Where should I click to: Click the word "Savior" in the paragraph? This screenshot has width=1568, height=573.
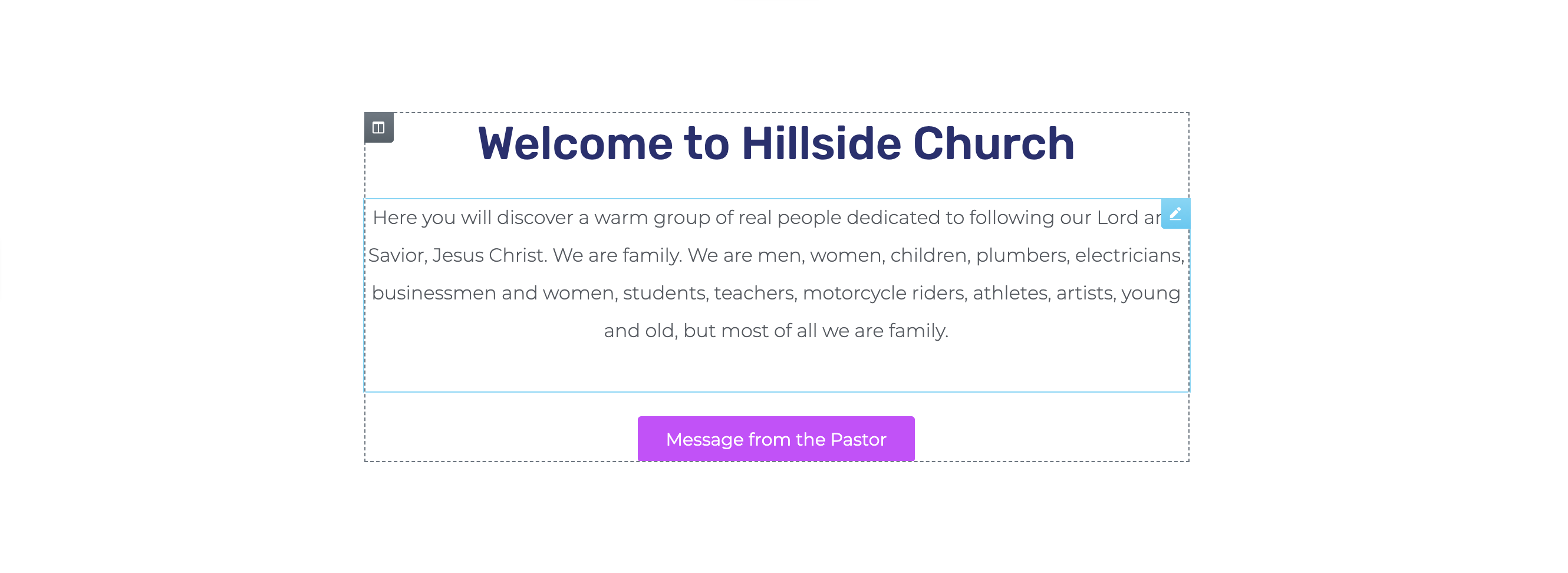[397, 255]
